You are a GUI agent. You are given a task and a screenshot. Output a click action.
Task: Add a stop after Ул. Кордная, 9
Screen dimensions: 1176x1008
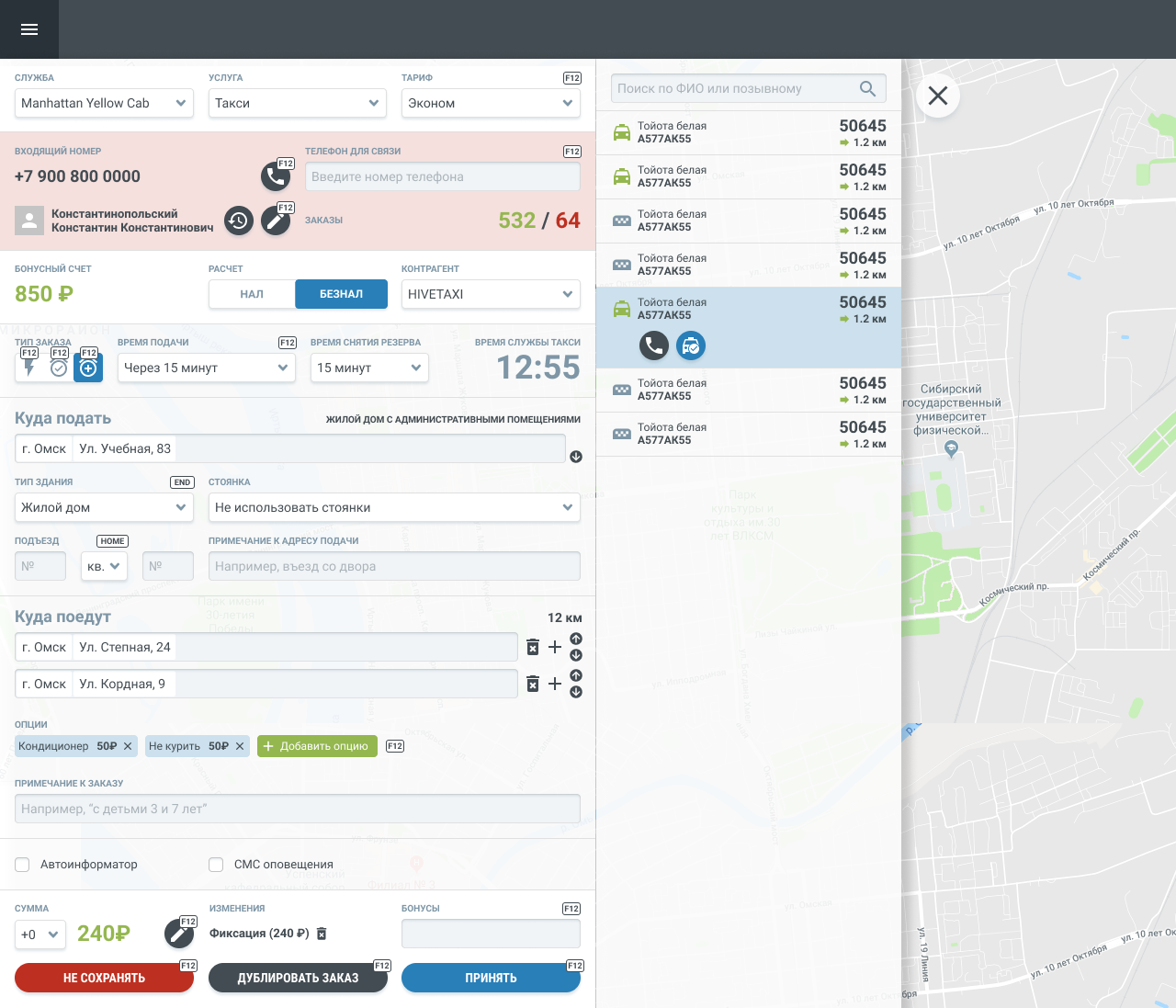pos(555,684)
